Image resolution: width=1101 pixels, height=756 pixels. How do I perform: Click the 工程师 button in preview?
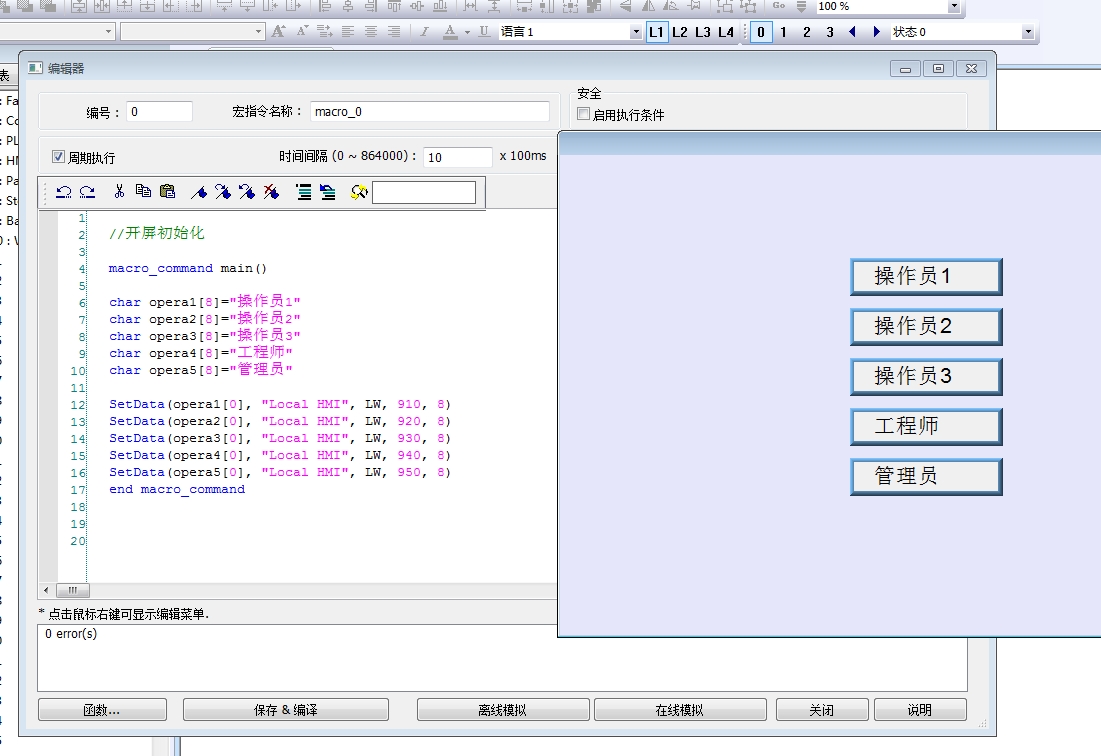point(926,427)
